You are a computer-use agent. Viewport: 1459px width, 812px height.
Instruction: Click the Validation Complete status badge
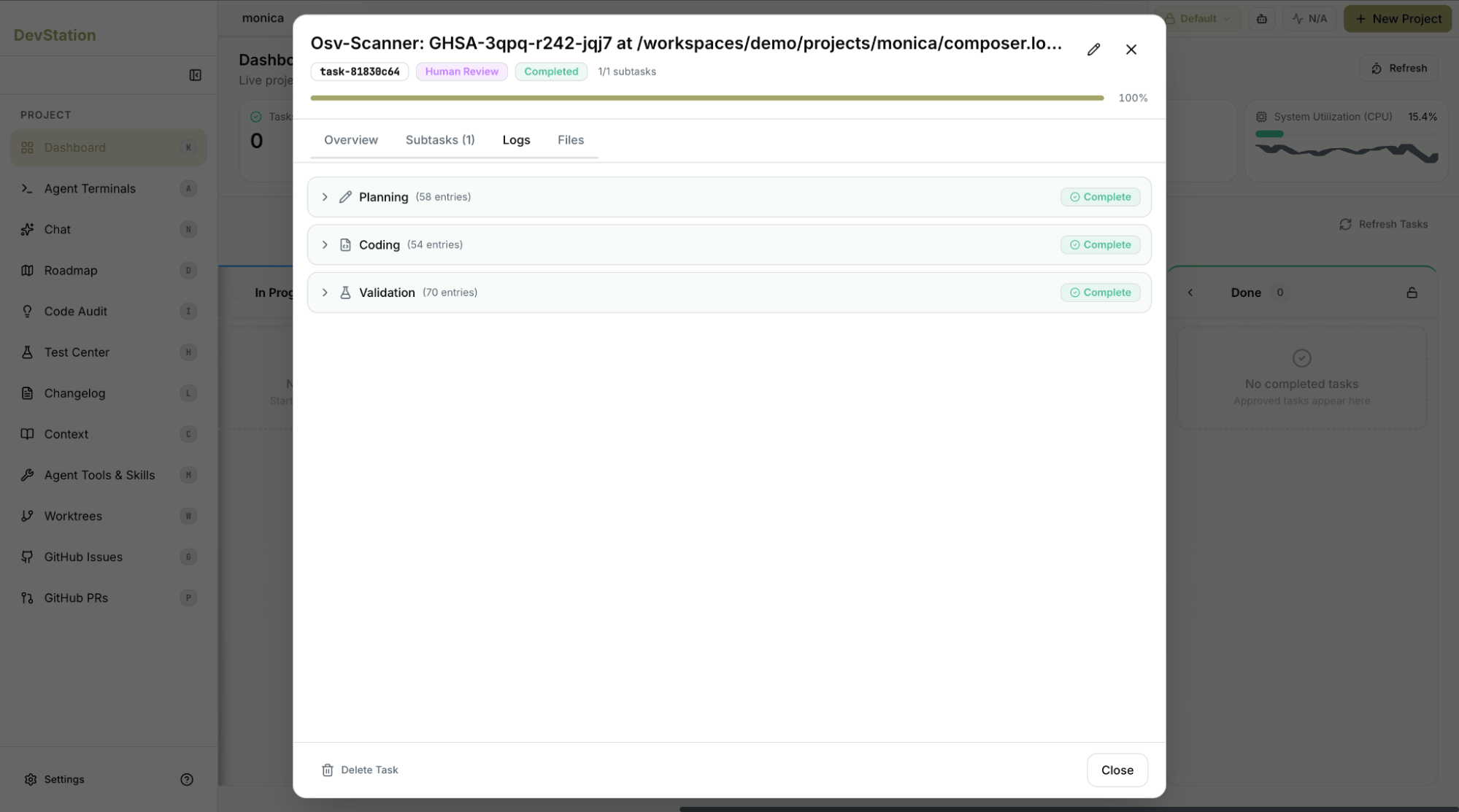1100,293
